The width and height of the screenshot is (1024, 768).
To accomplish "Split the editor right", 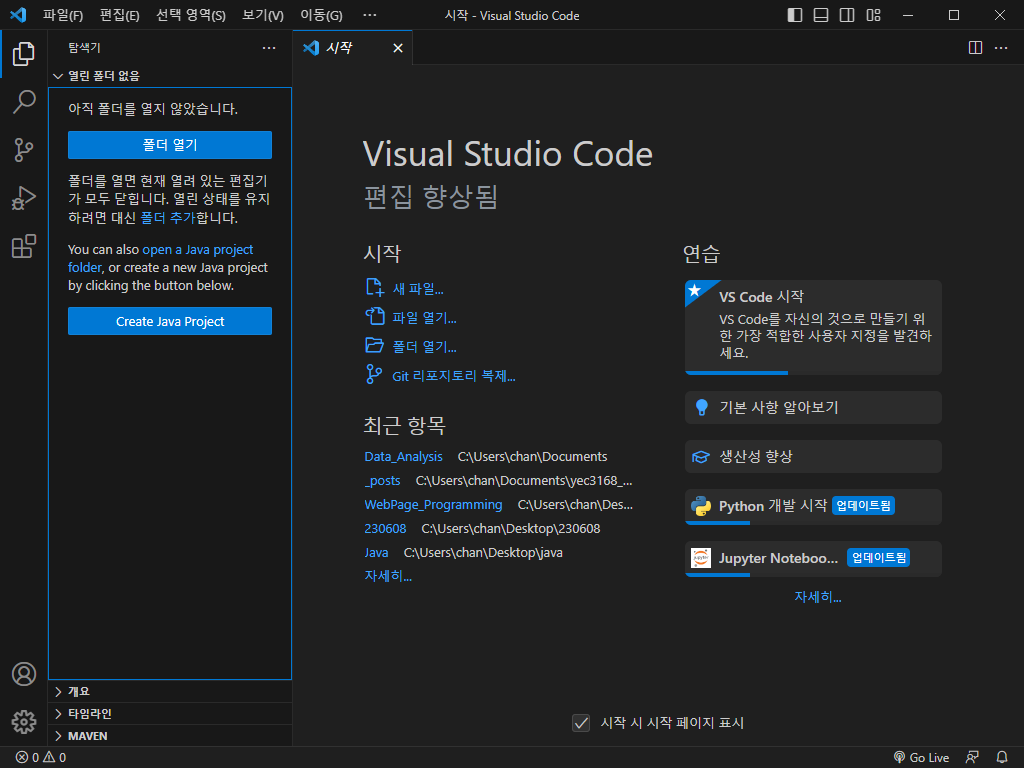I will [x=975, y=48].
